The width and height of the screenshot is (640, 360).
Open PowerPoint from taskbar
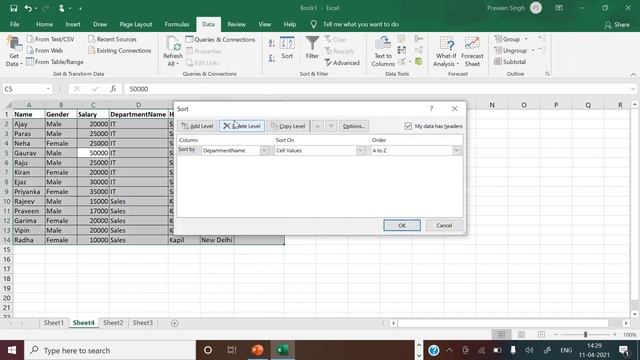click(258, 350)
